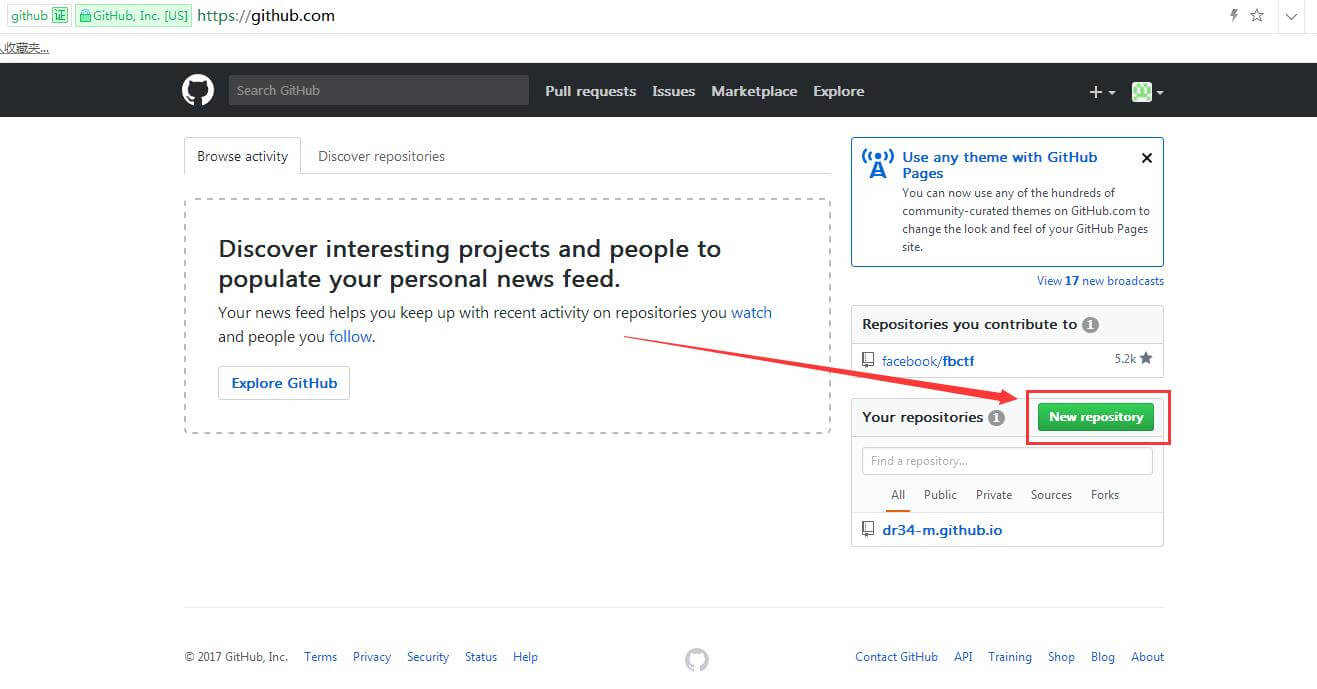Follow the 'watch' link in news feed text
The height and width of the screenshot is (689, 1317).
click(751, 312)
